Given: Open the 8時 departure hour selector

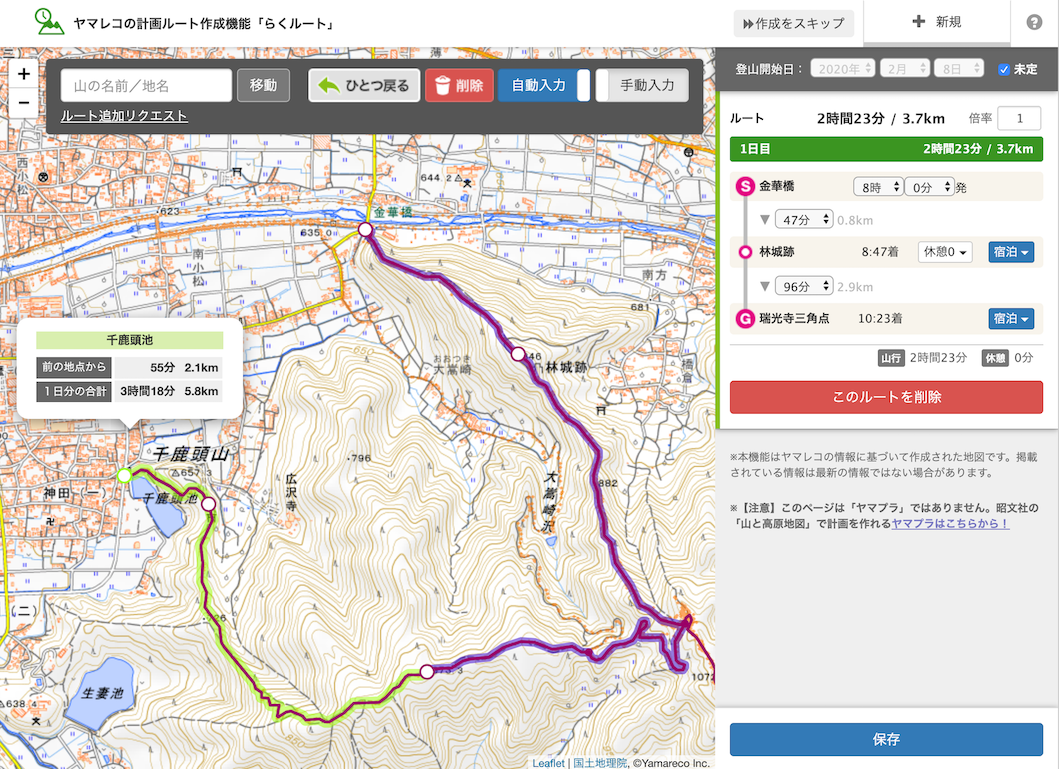Looking at the screenshot, I should point(878,187).
